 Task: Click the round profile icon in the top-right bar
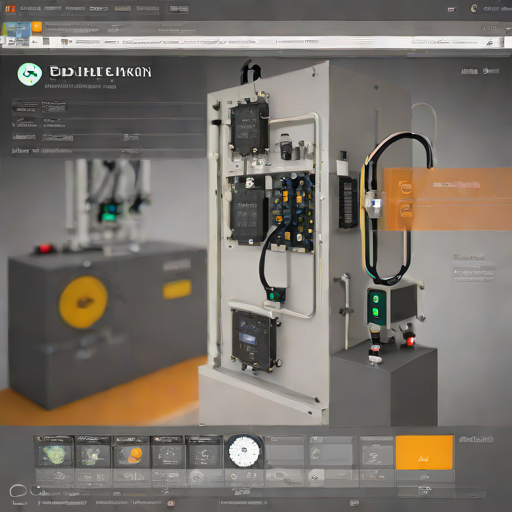coord(474,9)
